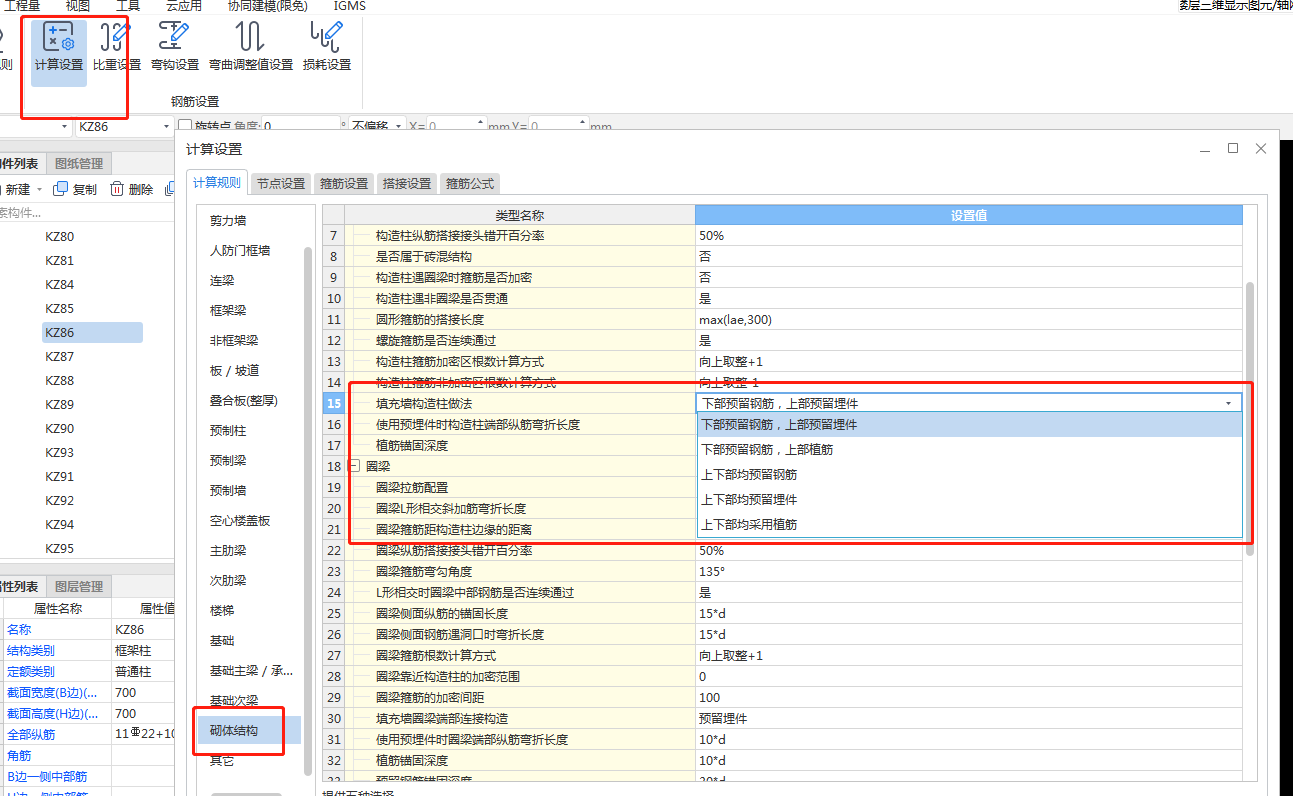Select KZ95 in component list

click(60, 549)
